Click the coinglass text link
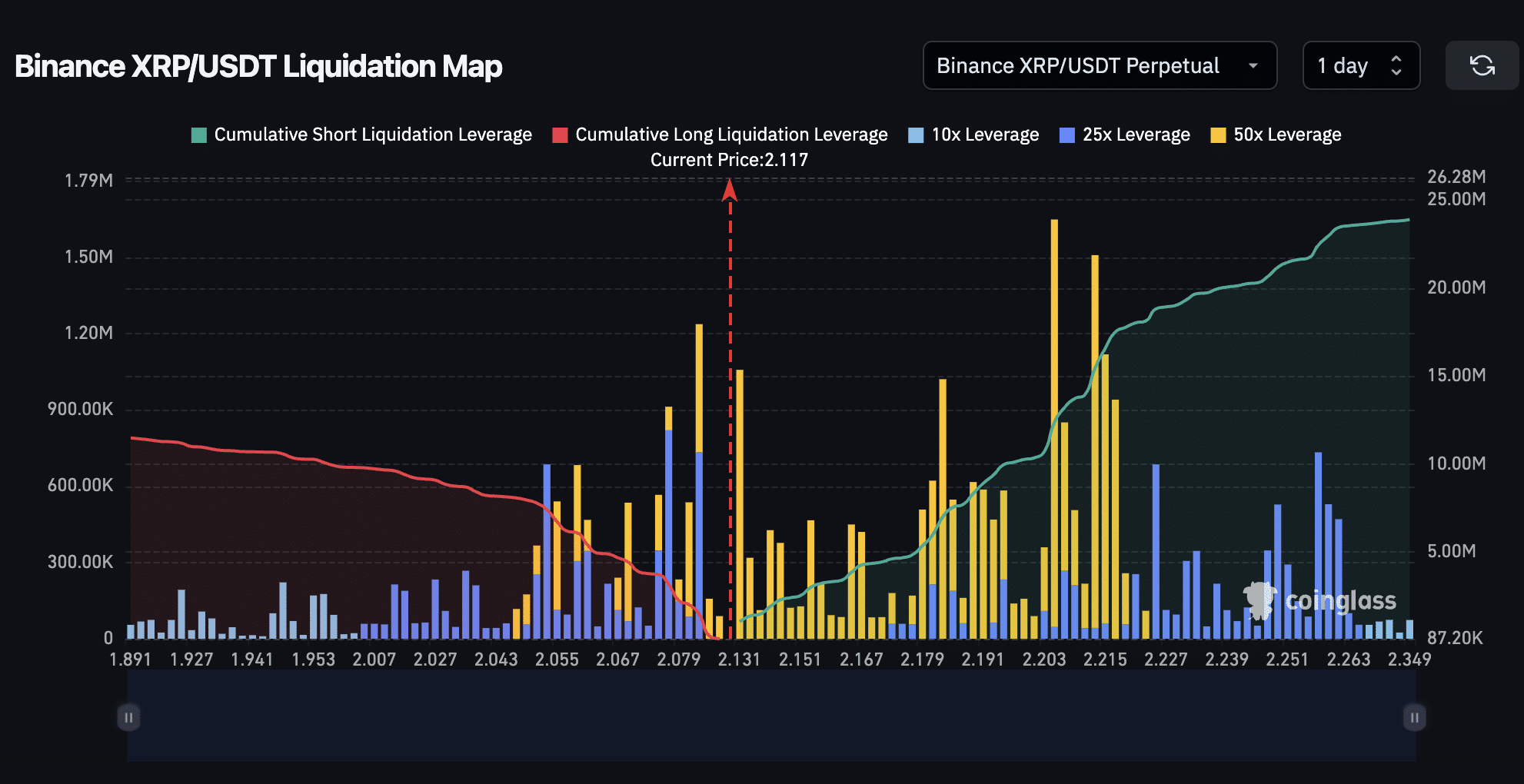Image resolution: width=1524 pixels, height=784 pixels. coord(1341,602)
